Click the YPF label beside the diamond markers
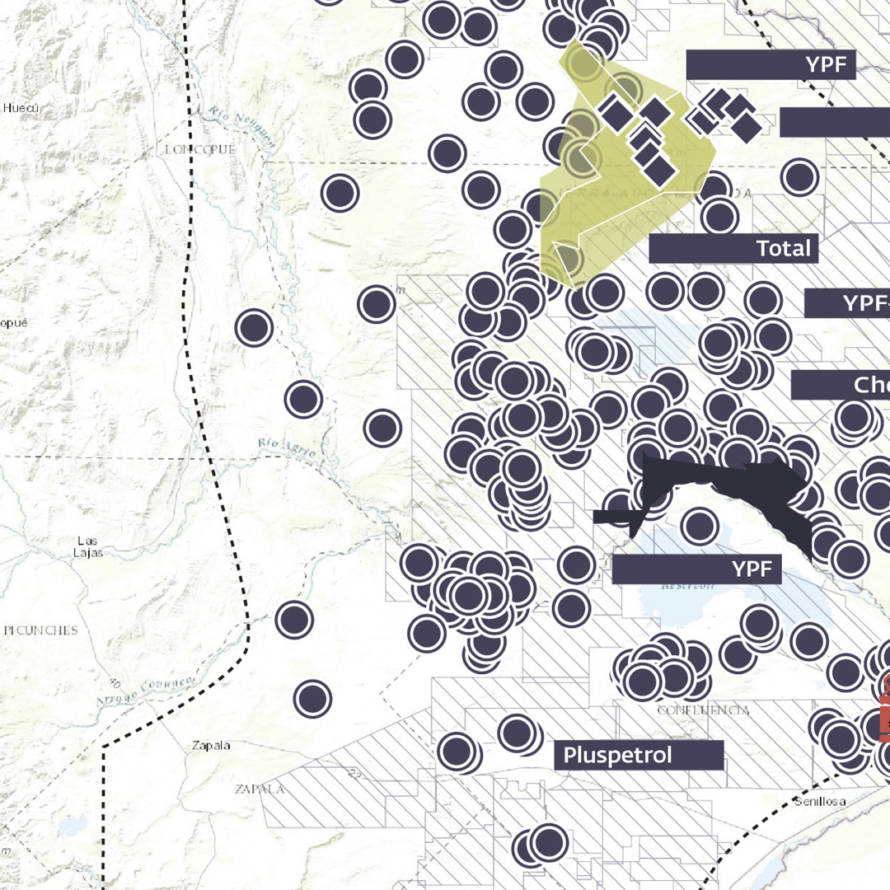This screenshot has height=890, width=890. tap(771, 65)
